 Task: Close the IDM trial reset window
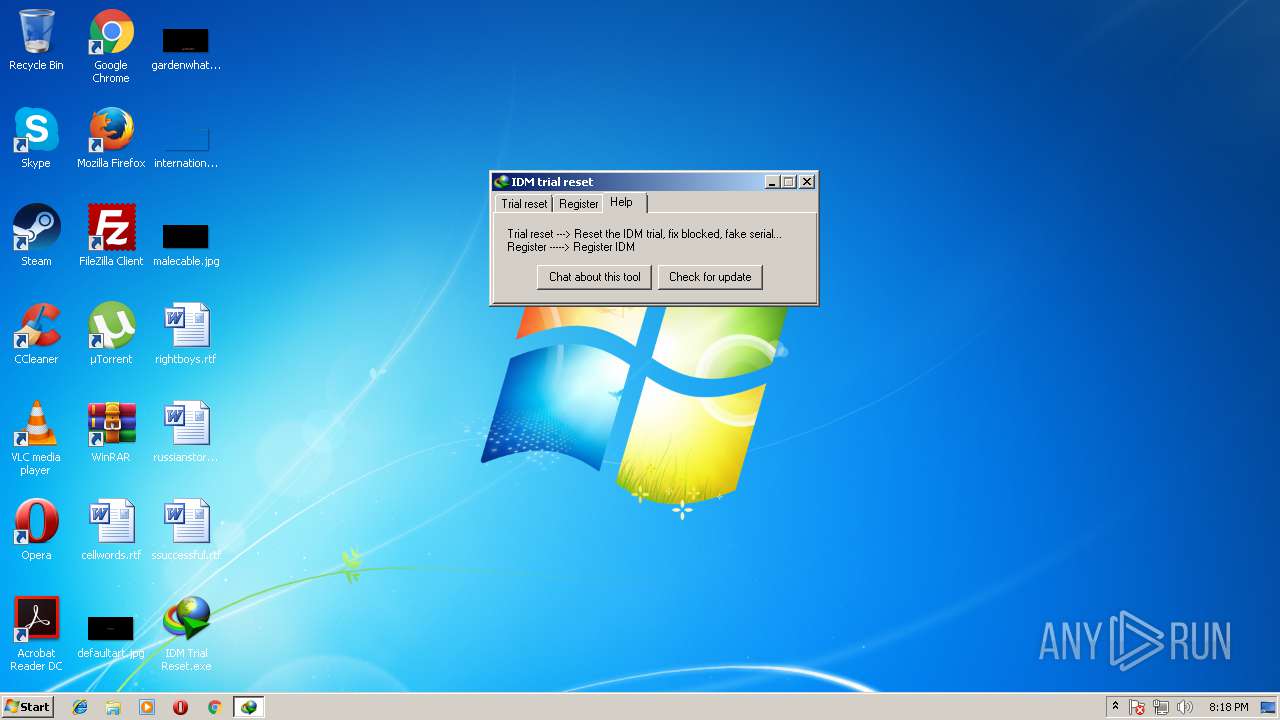[807, 182]
